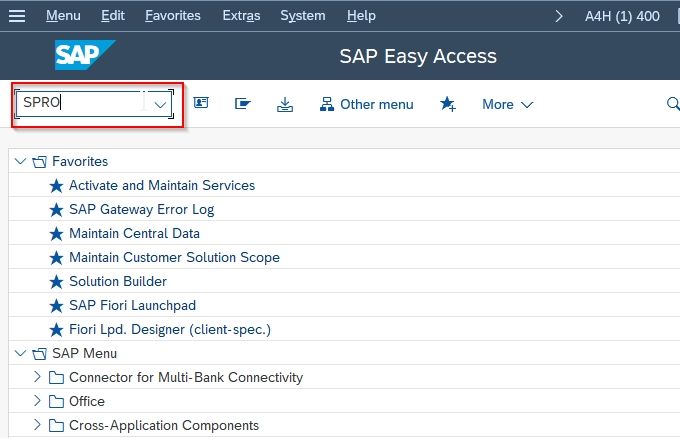Click the download SAP Business Workplace icon
This screenshot has width=680, height=438.
[x=285, y=105]
